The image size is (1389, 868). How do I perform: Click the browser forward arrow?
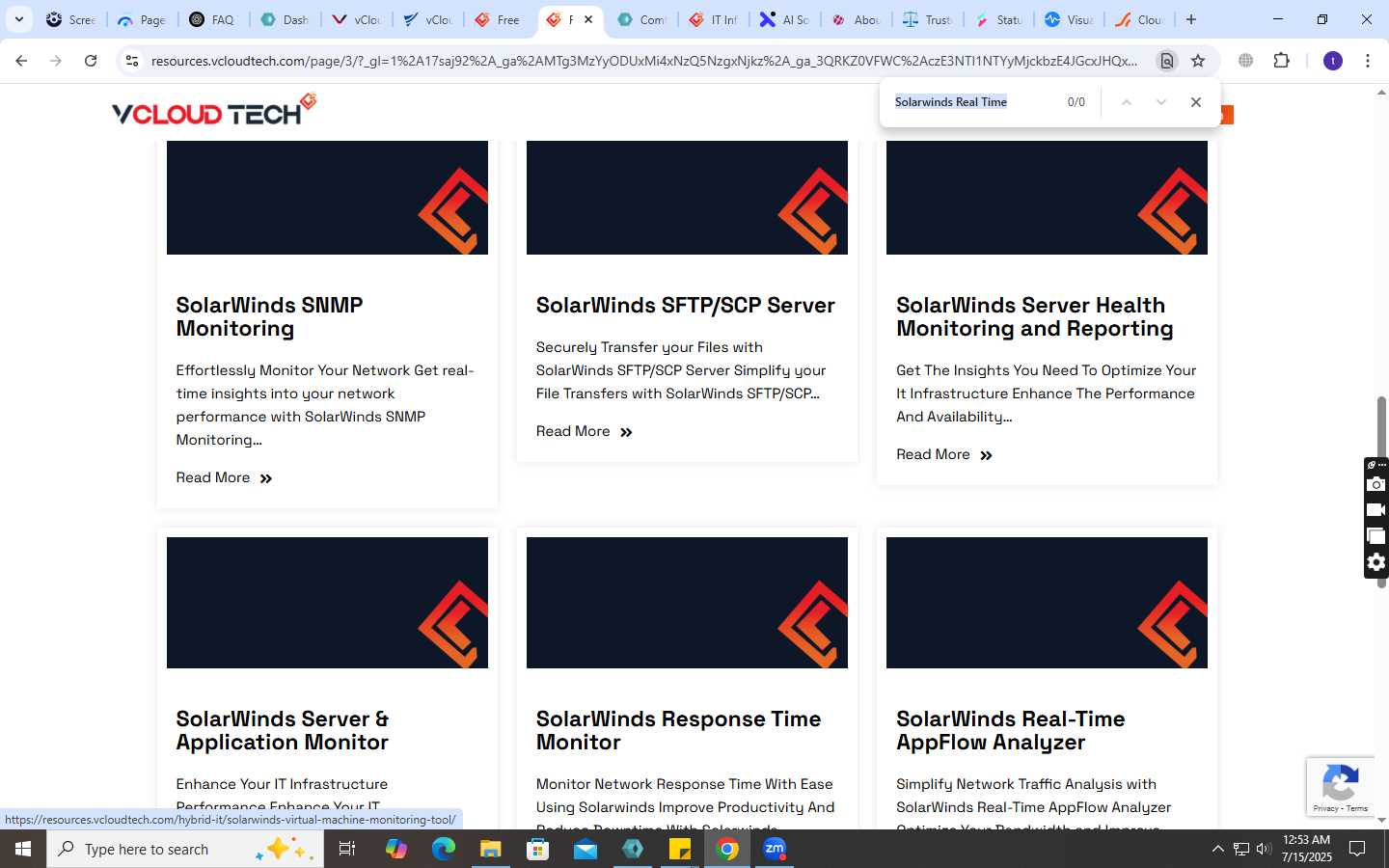point(56,61)
